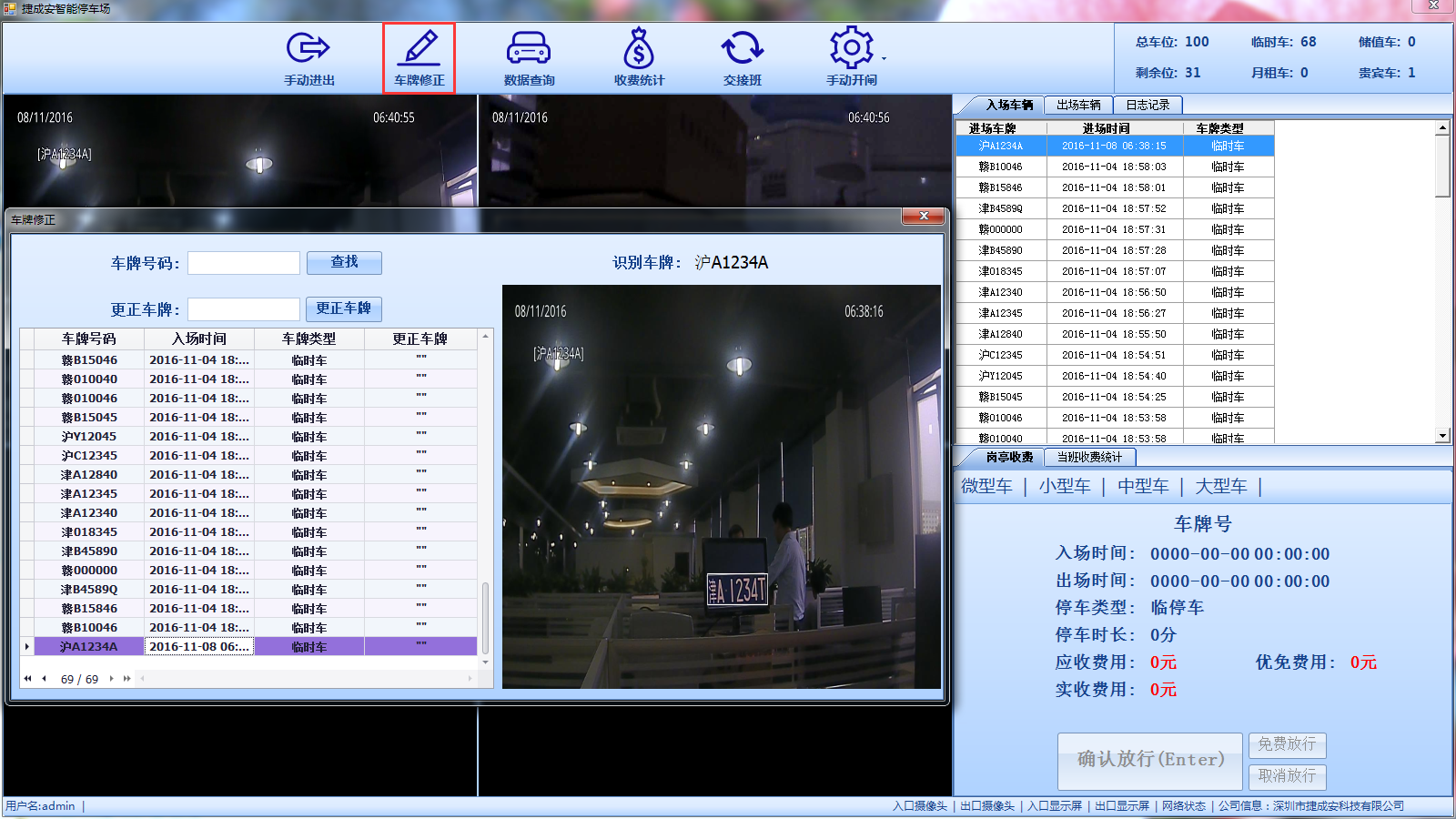Open 数据查询 data query
This screenshot has height=819, width=1456.
(529, 56)
